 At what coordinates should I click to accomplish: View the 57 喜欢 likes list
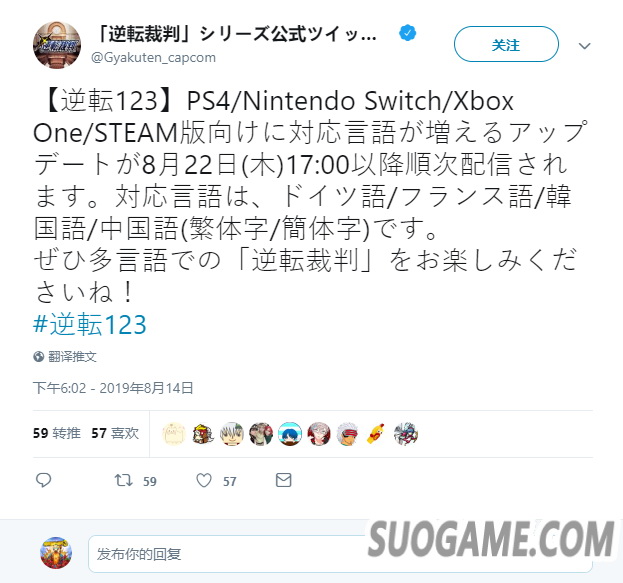coord(115,433)
